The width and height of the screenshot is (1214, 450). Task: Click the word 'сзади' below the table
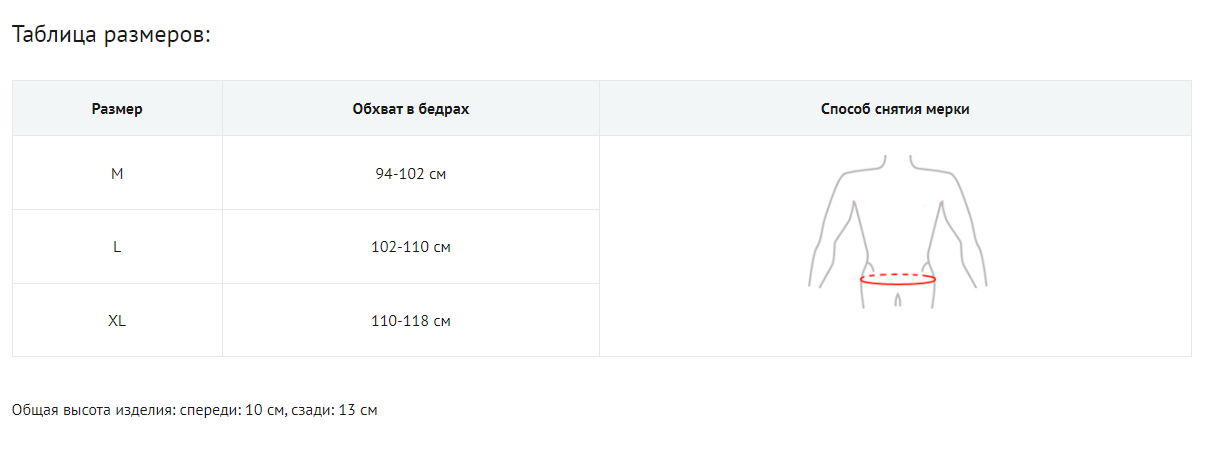(x=311, y=411)
